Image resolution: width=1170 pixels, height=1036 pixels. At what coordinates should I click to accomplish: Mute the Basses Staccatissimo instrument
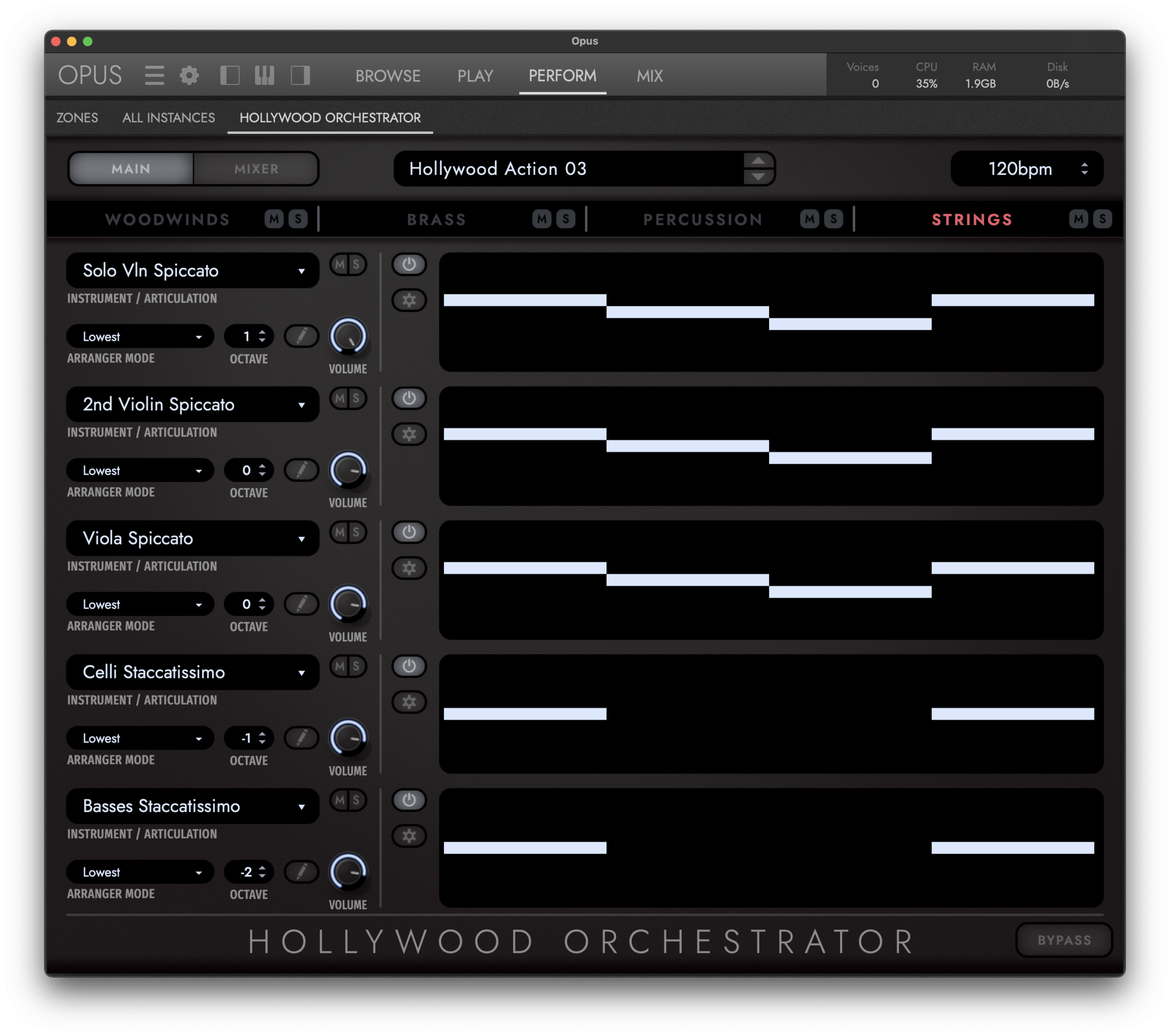pos(340,800)
